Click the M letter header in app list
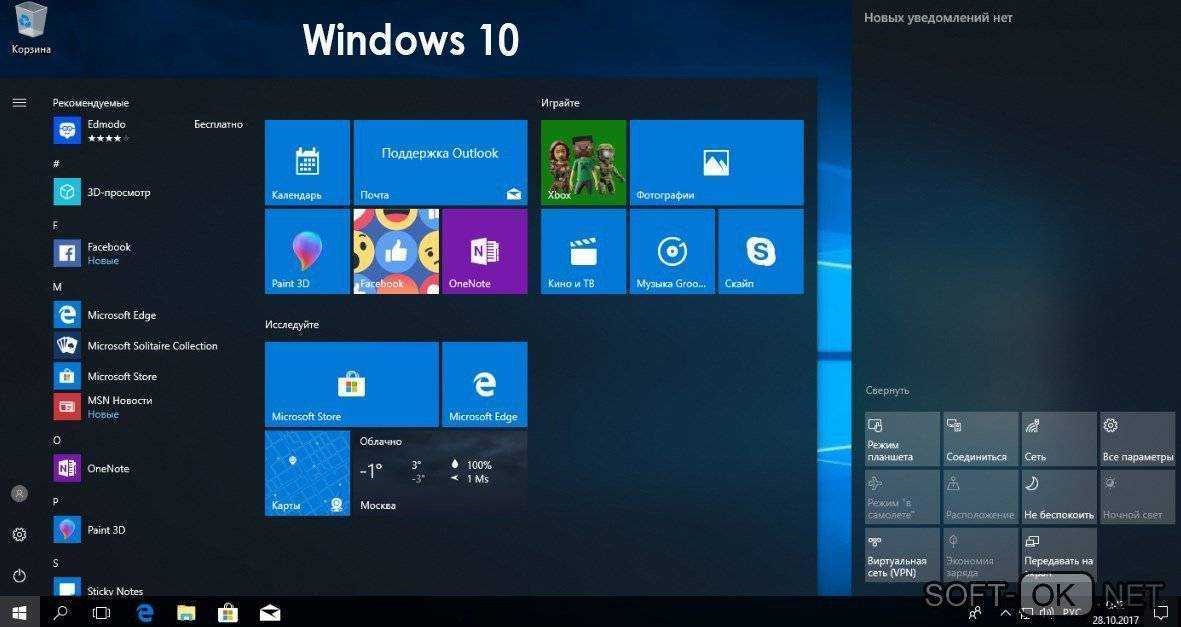The image size is (1181, 627). pyautogui.click(x=57, y=287)
